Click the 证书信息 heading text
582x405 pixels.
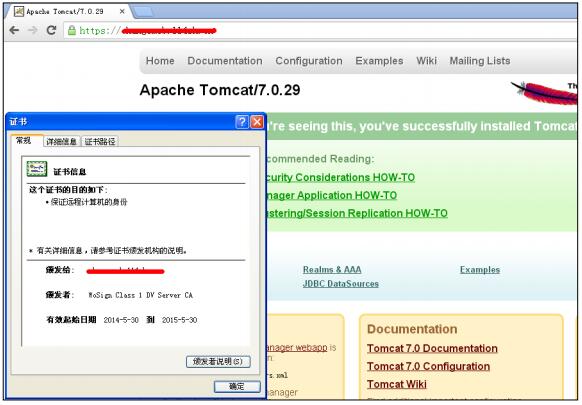tap(70, 172)
